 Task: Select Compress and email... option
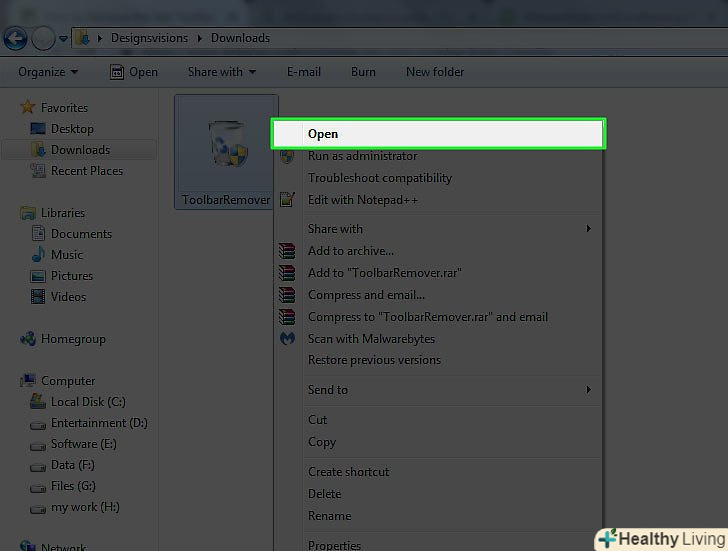point(438,295)
